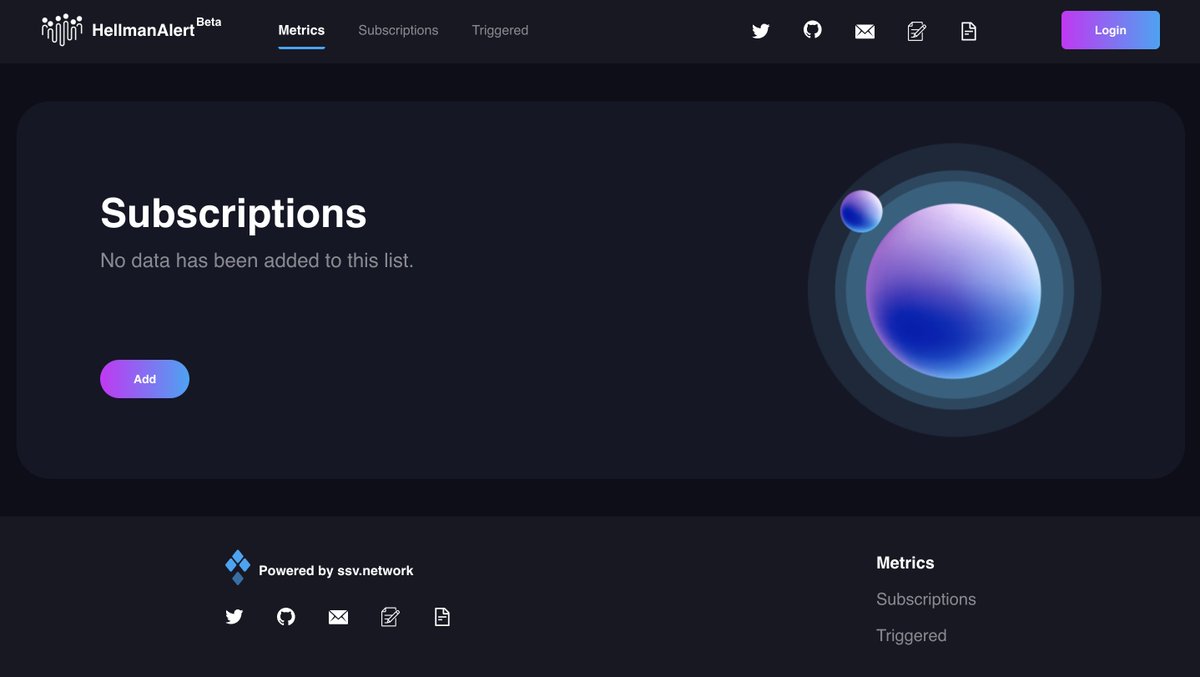Click the mail envelope icon in footer
The image size is (1200, 677).
click(338, 618)
